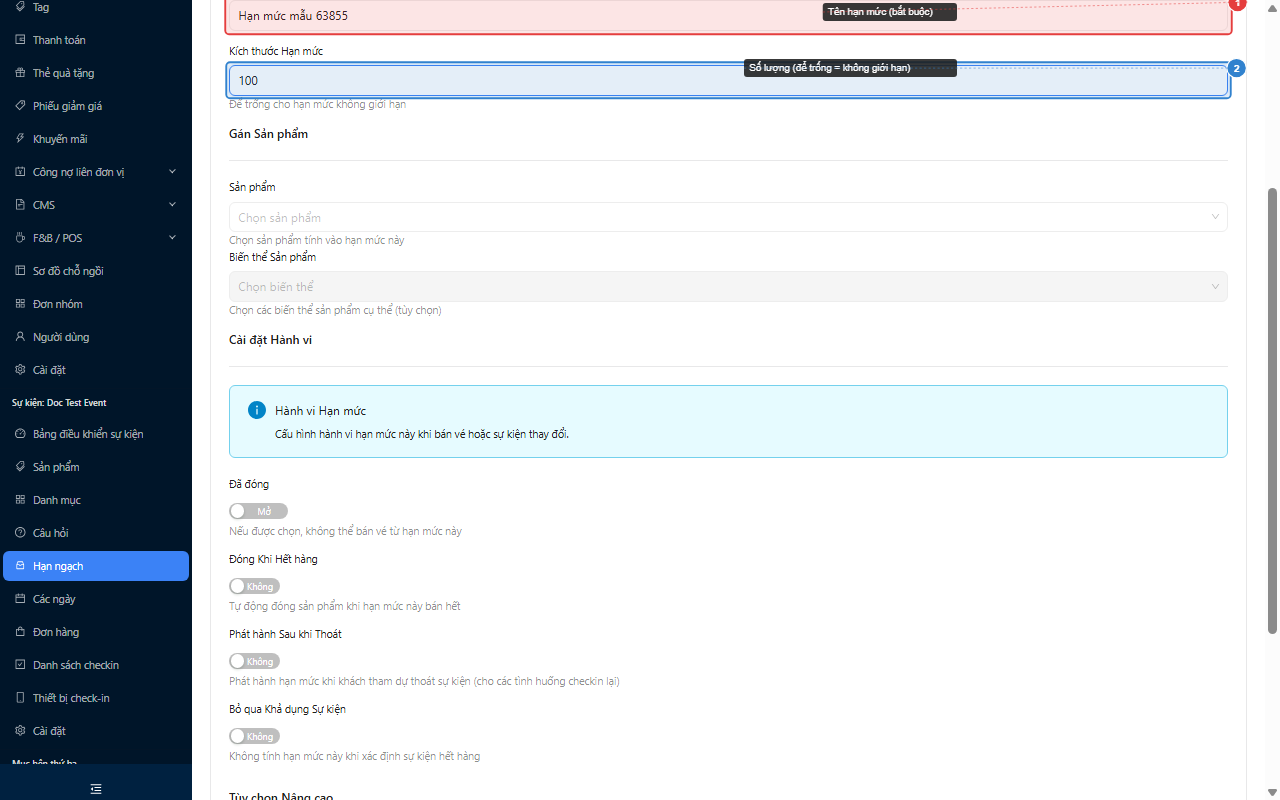
Task: Click the page vertical scrollbar
Action: click(x=1272, y=410)
